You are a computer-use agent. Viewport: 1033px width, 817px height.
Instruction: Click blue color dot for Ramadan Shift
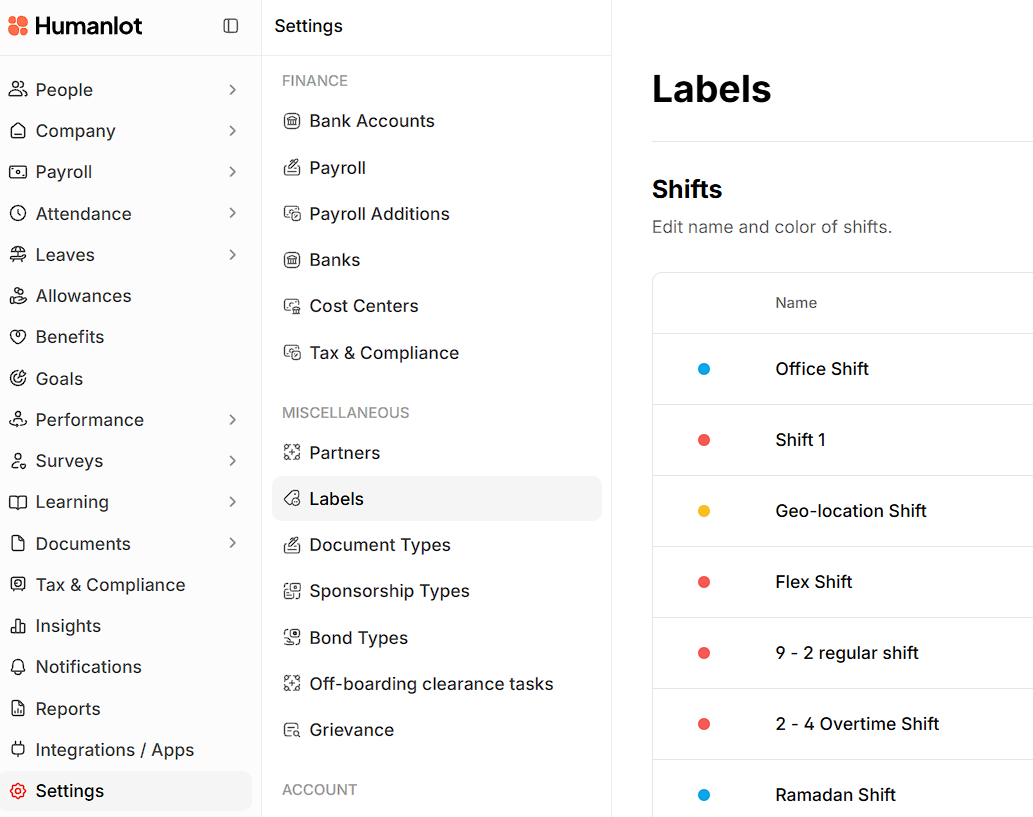coord(704,795)
